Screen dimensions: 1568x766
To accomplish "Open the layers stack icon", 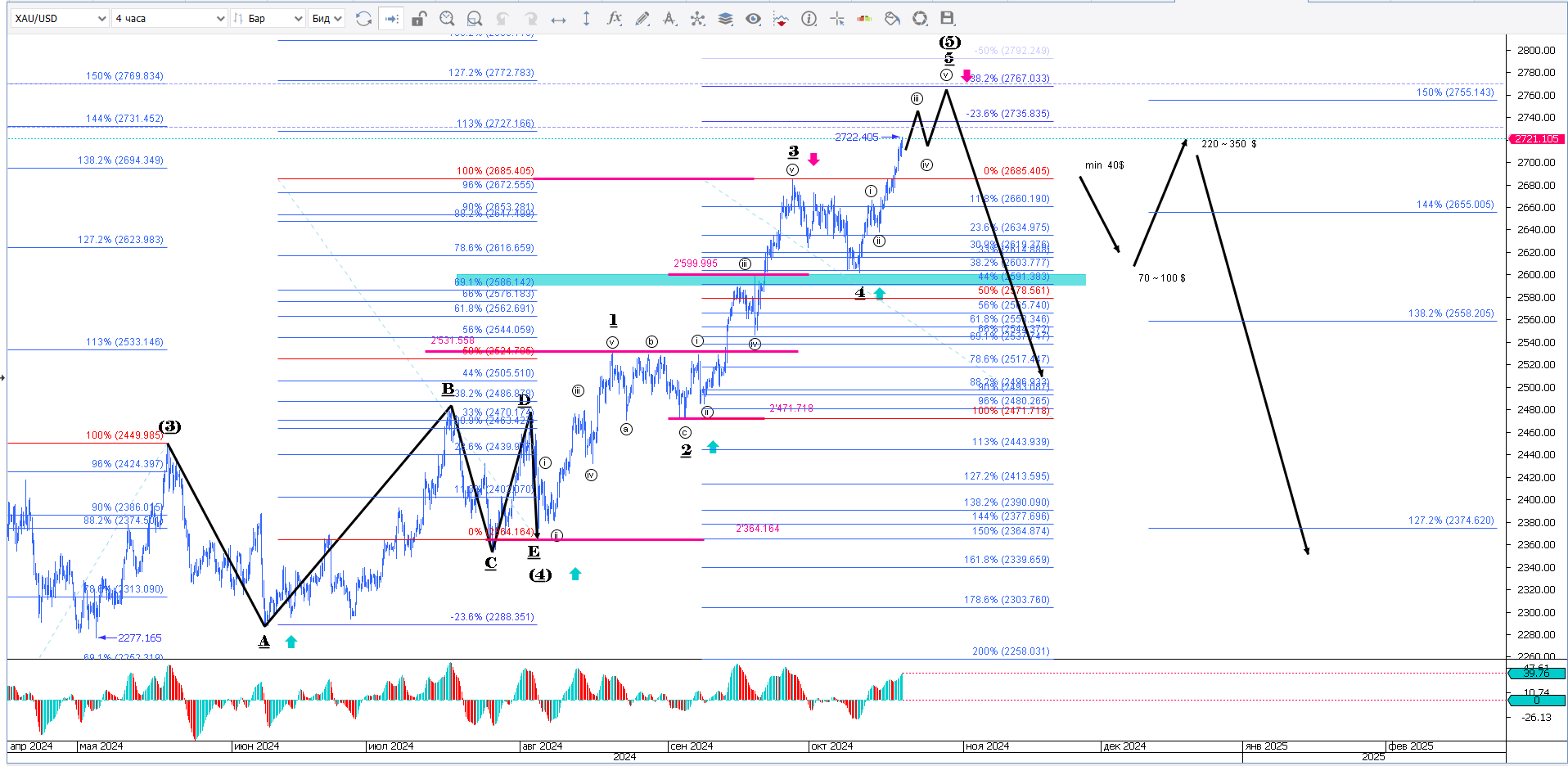I will (725, 18).
